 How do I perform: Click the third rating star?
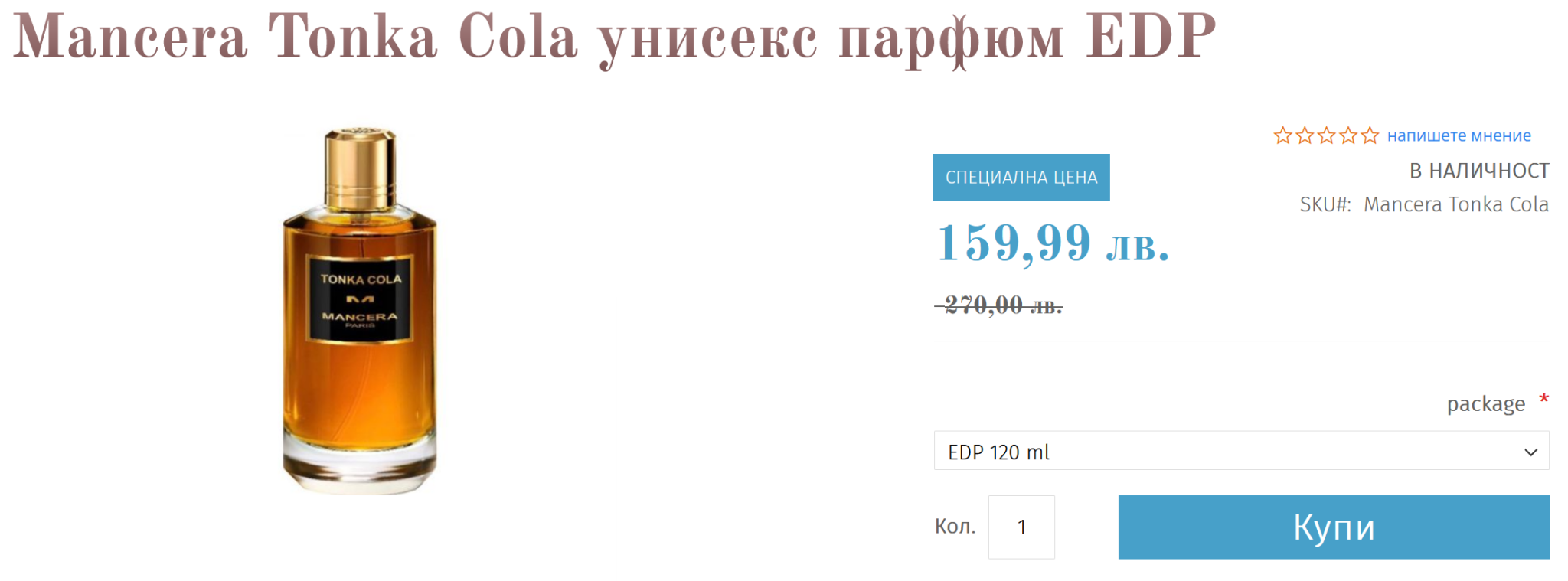(1326, 136)
